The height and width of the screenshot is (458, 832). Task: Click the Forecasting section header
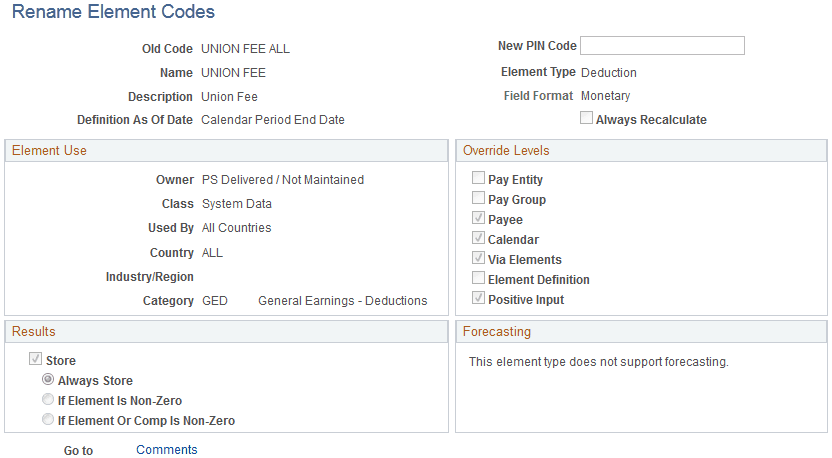(497, 332)
